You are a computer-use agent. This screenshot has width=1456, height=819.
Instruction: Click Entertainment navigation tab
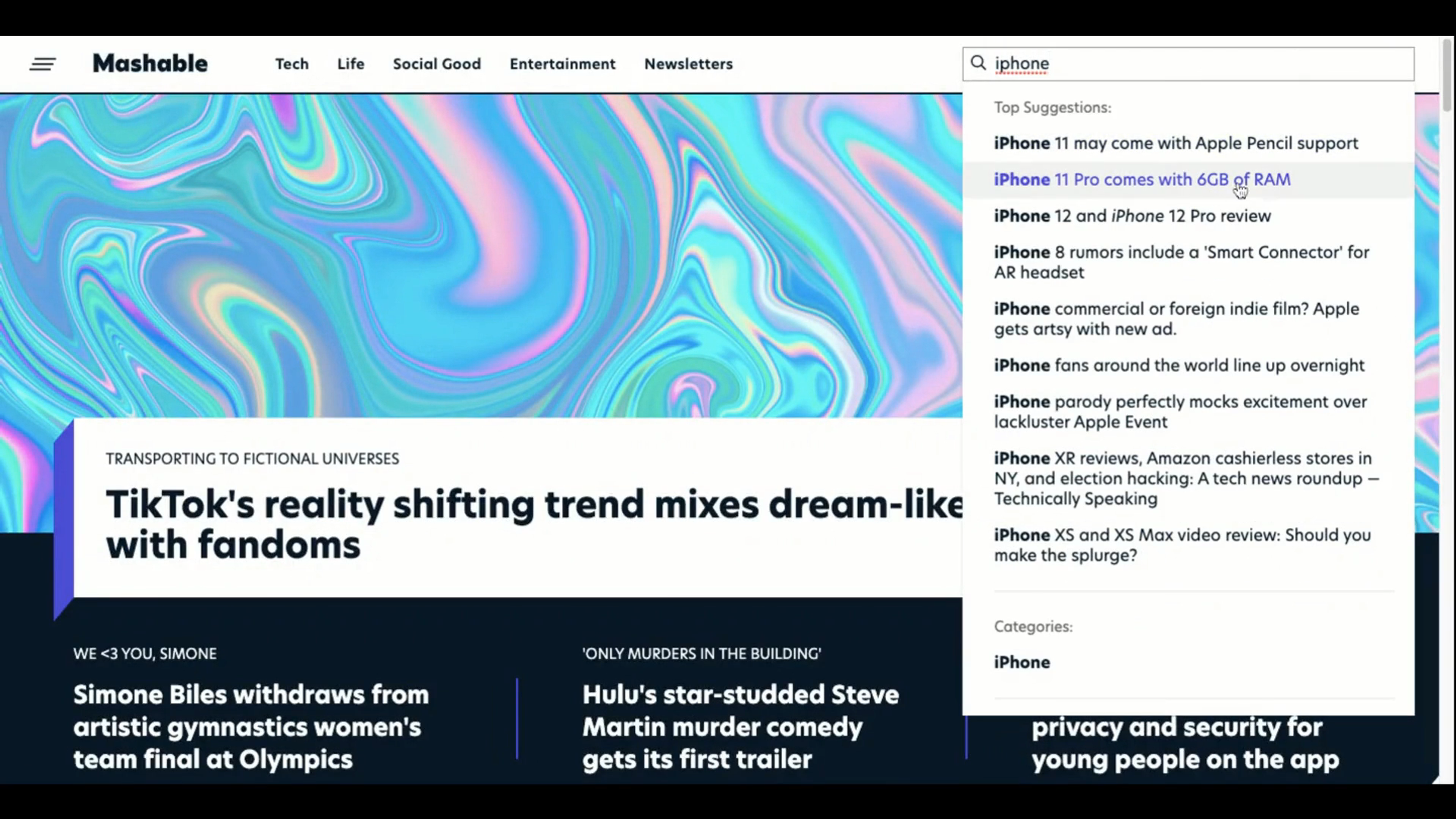pos(562,63)
